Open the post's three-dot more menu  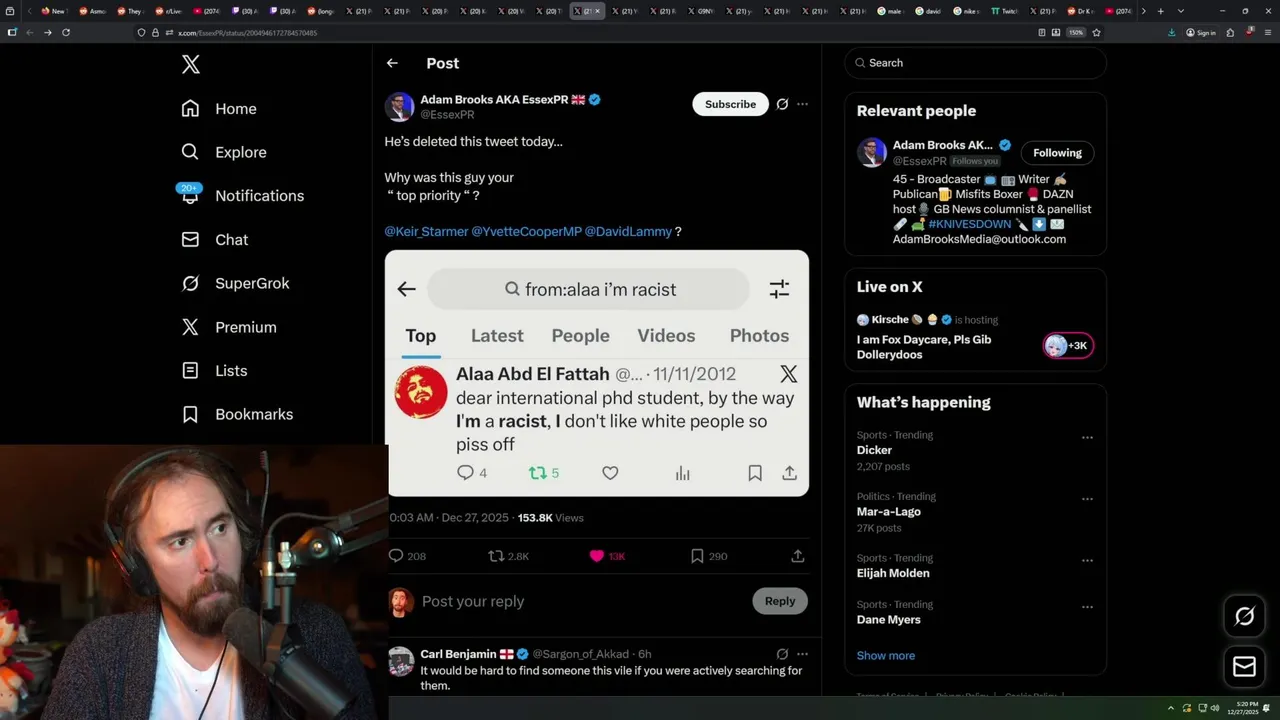(802, 104)
